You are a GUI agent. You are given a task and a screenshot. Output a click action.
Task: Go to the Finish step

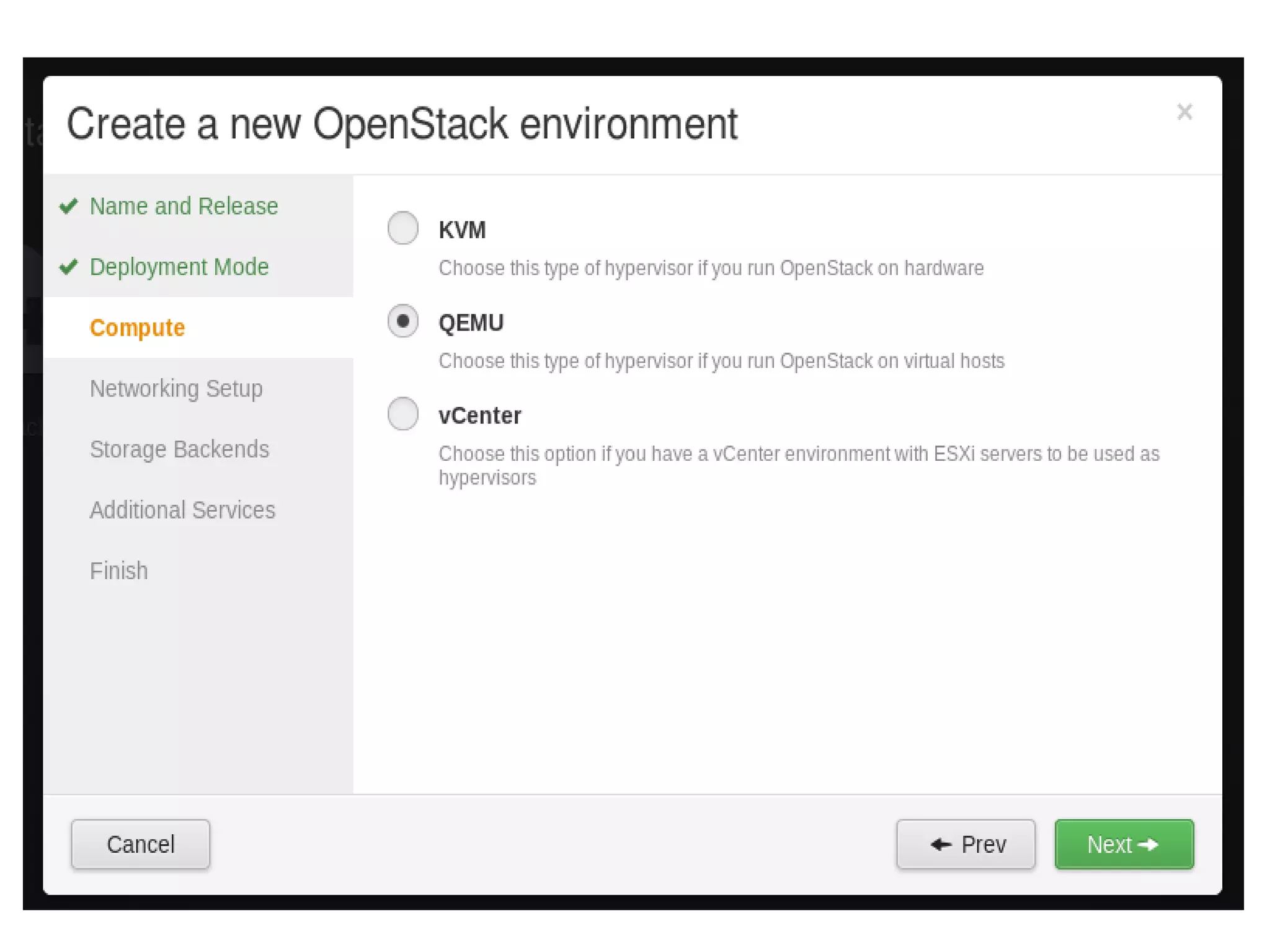[118, 571]
